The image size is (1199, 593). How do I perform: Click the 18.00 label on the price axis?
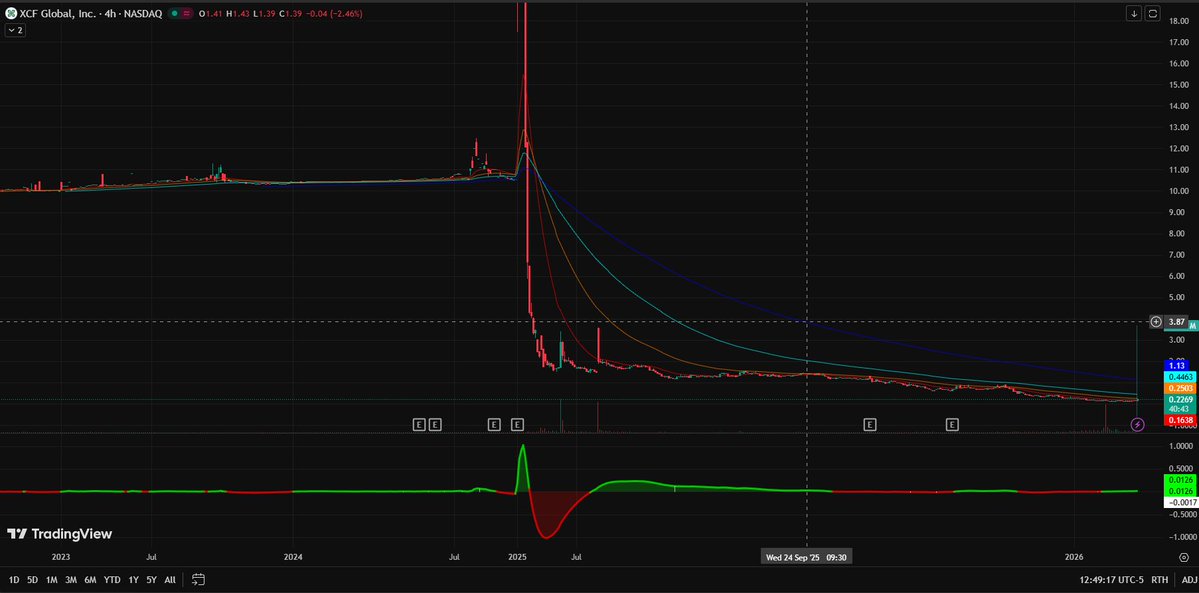(x=1181, y=21)
